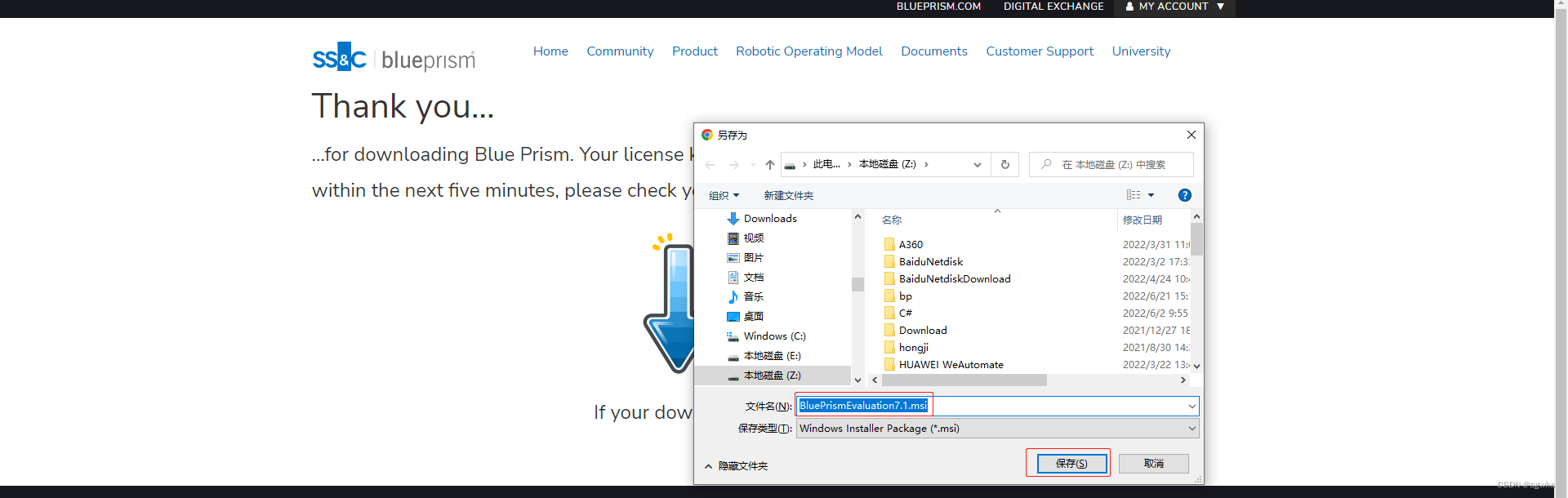Open the file name dropdown arrow
Viewport: 1568px width, 498px height.
point(1192,406)
